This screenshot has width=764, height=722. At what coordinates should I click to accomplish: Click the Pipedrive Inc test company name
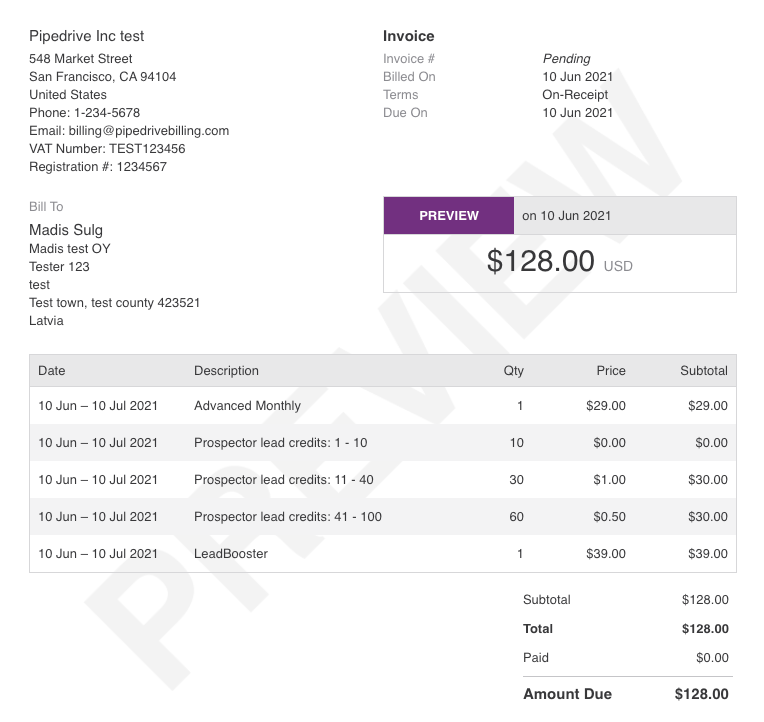(x=87, y=36)
